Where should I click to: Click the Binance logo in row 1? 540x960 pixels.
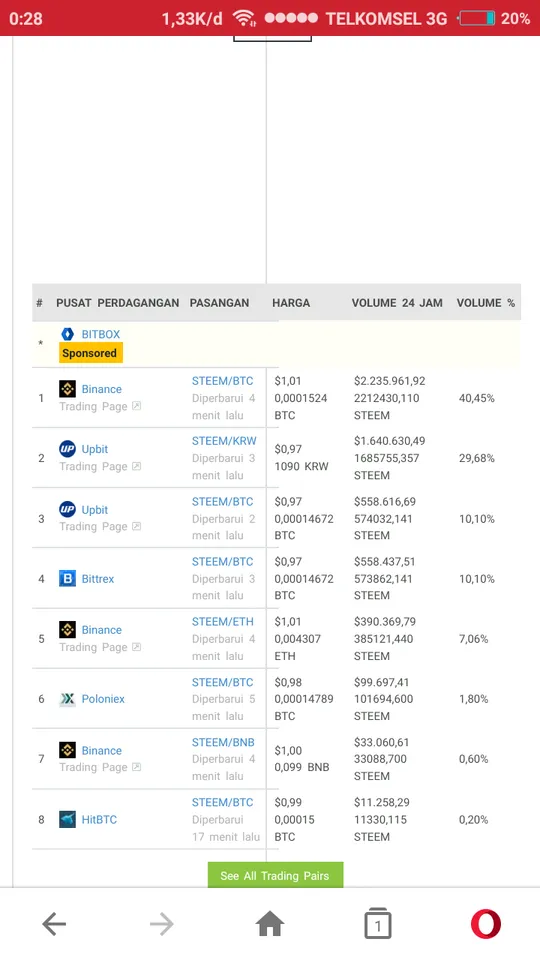67,389
